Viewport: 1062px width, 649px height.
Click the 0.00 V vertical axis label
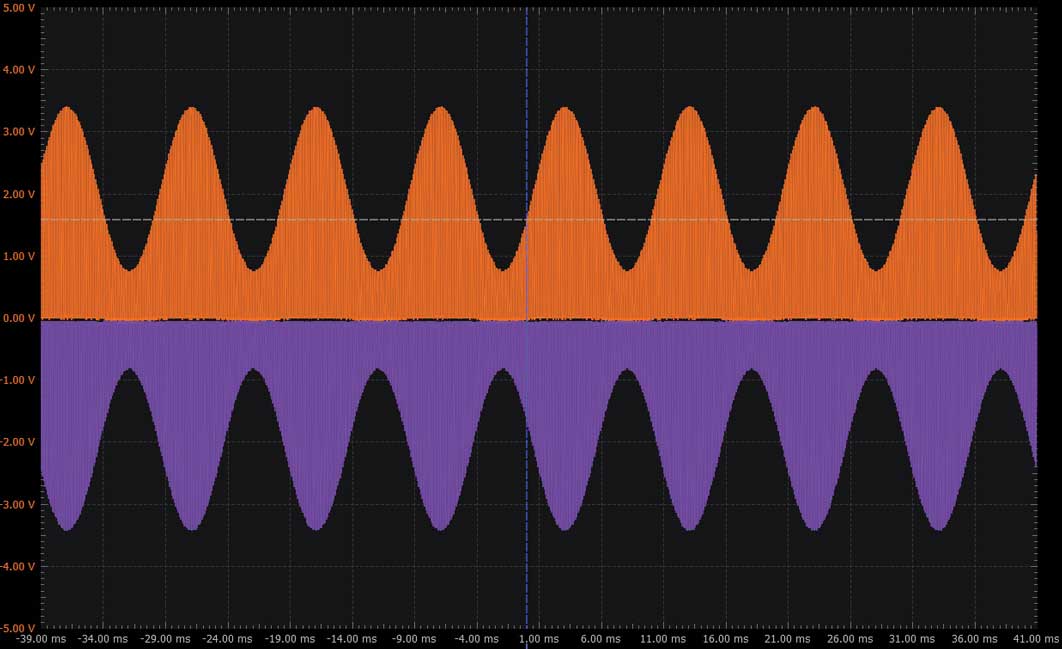(18, 318)
